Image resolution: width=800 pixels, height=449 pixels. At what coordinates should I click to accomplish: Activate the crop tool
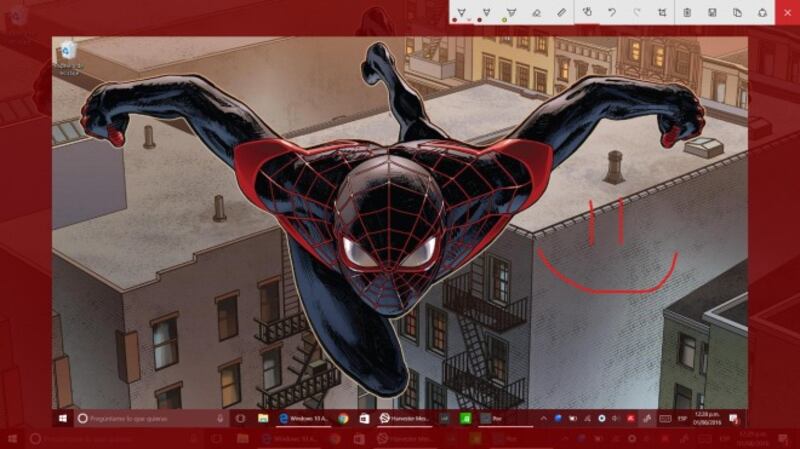(662, 12)
